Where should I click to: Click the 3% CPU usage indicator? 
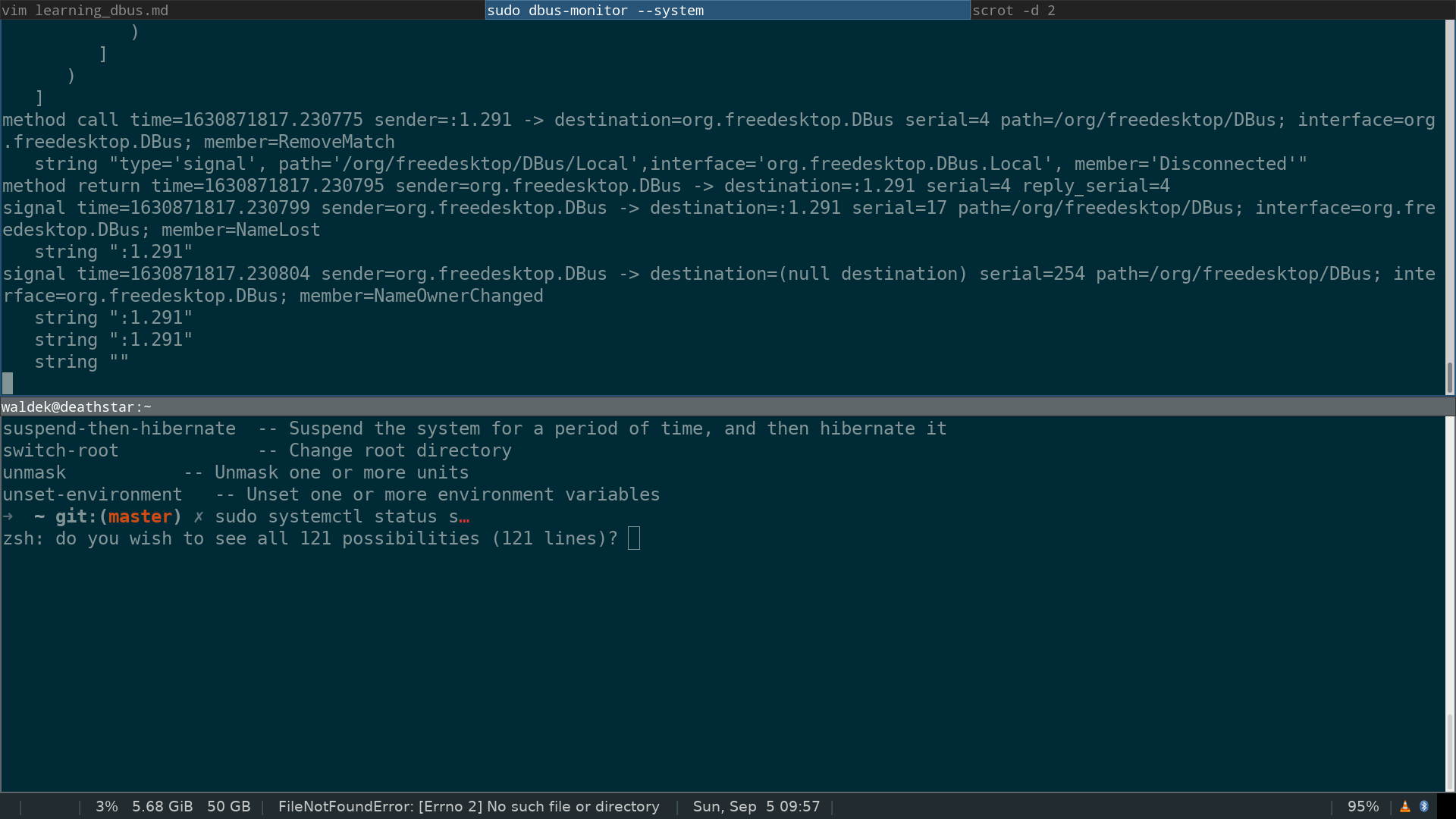[x=107, y=807]
